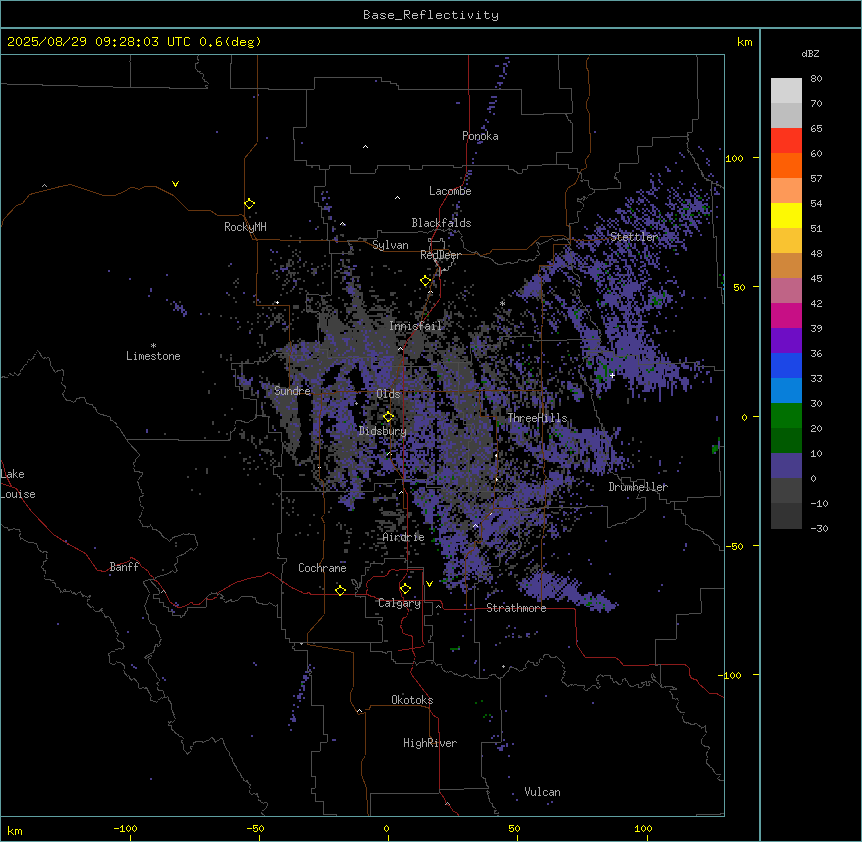Click the timestamp 2025/08/29 09:28:03 UTC
The image size is (862, 842).
click(99, 42)
